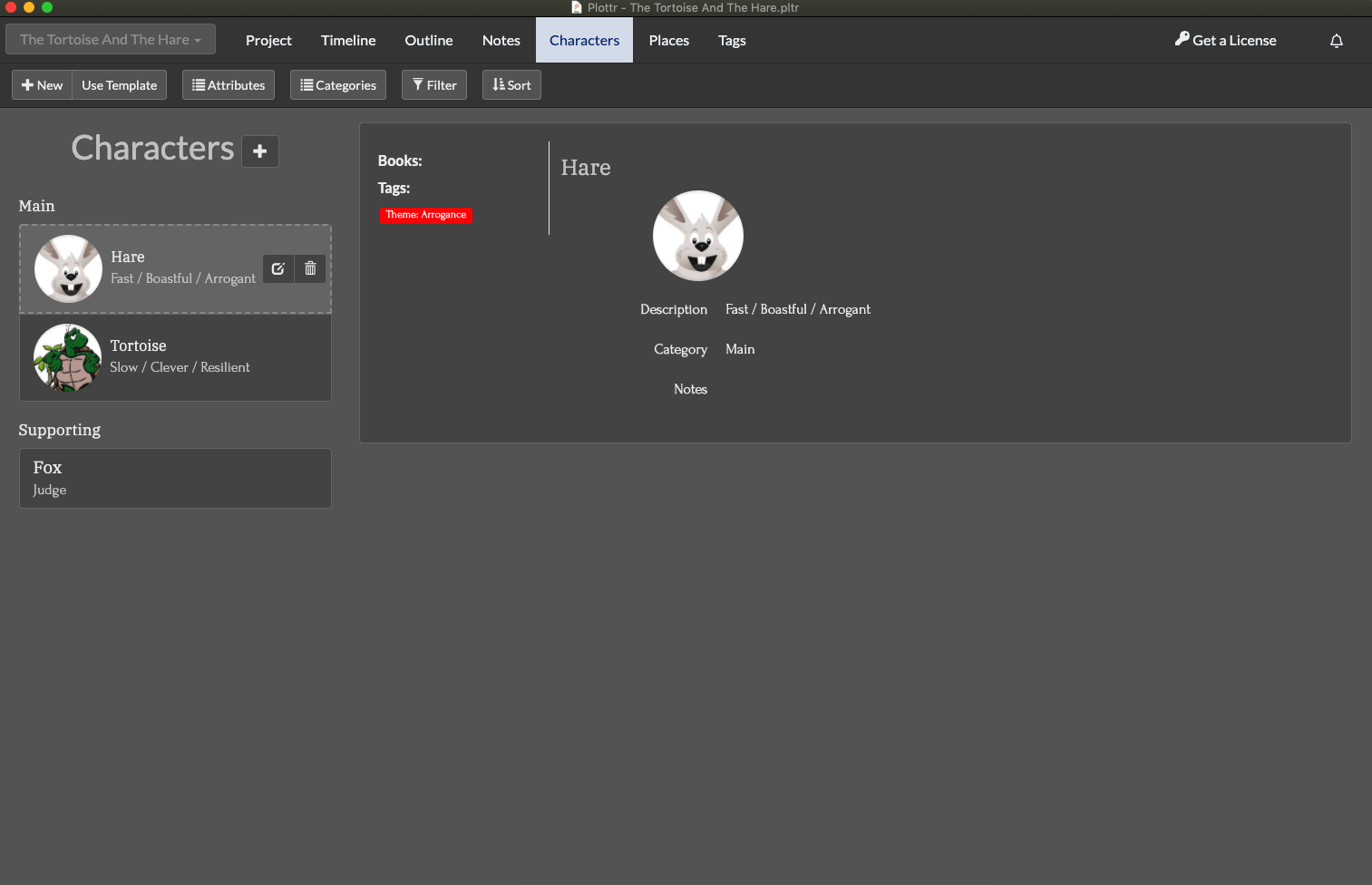Click the Tortoise avatar thumbnail

click(x=68, y=357)
